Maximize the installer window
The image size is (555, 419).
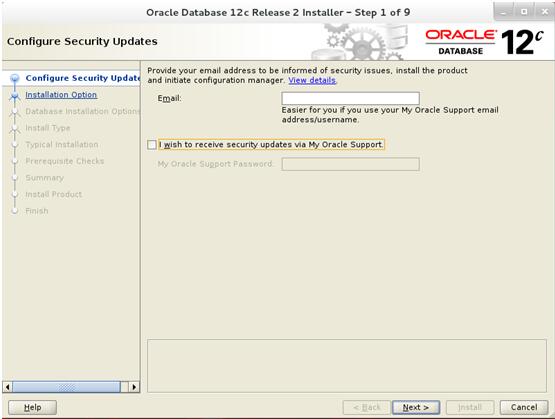(524, 12)
